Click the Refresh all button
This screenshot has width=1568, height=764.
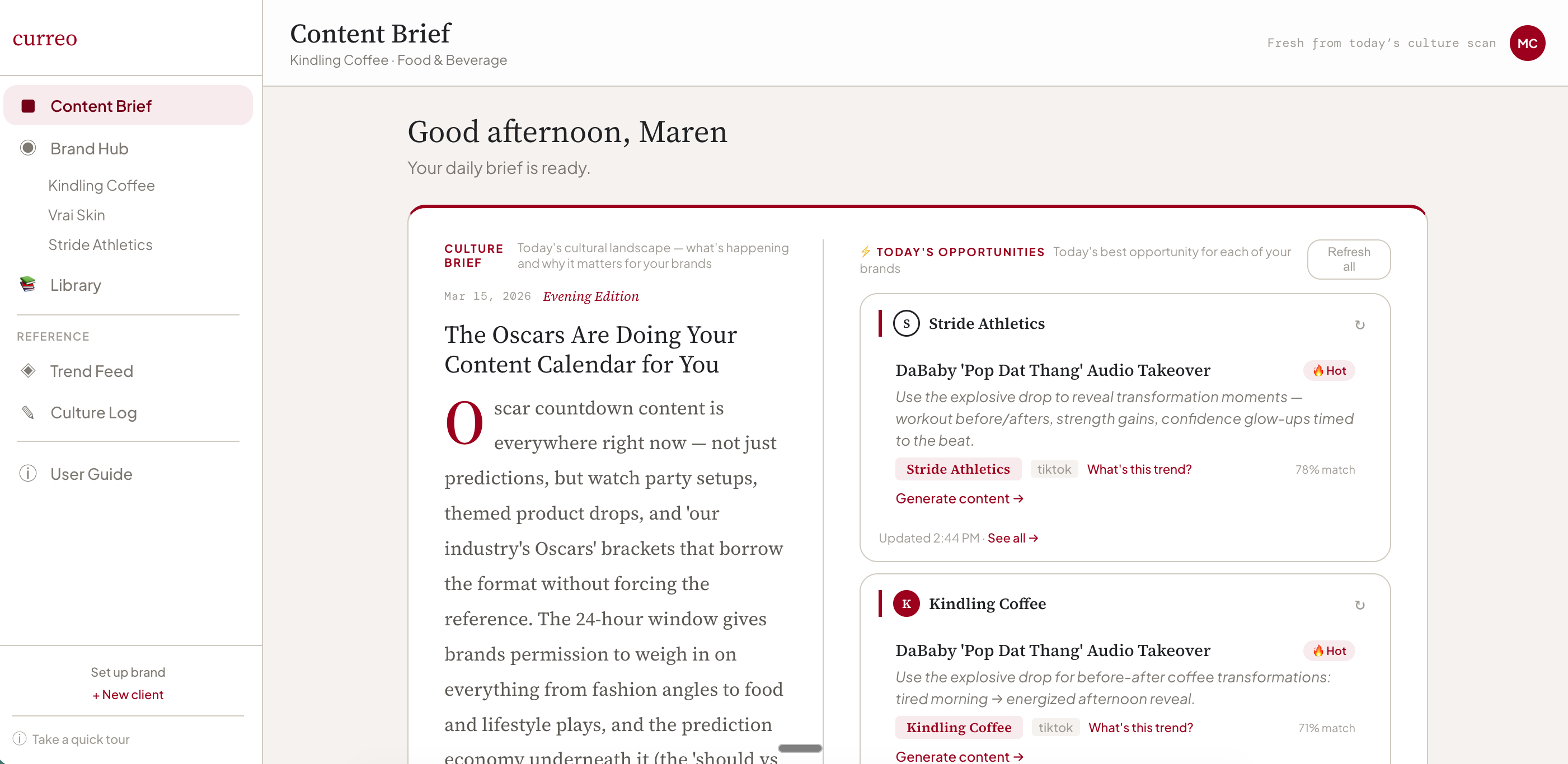point(1349,259)
